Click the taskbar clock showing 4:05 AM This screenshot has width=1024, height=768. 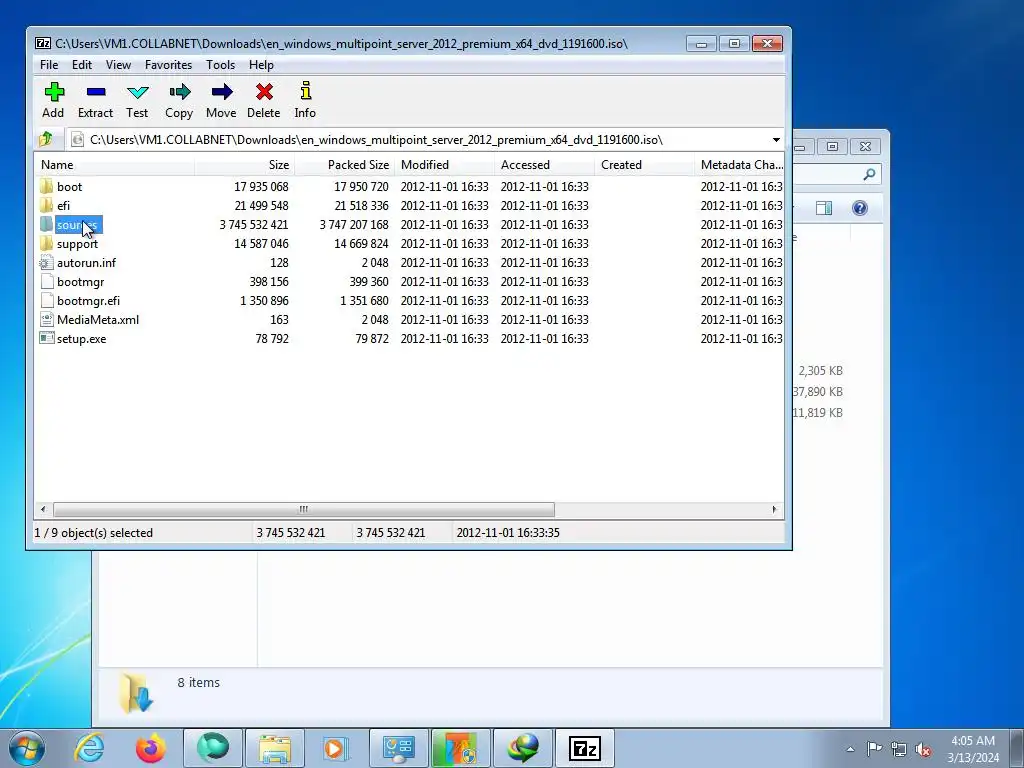pos(973,749)
